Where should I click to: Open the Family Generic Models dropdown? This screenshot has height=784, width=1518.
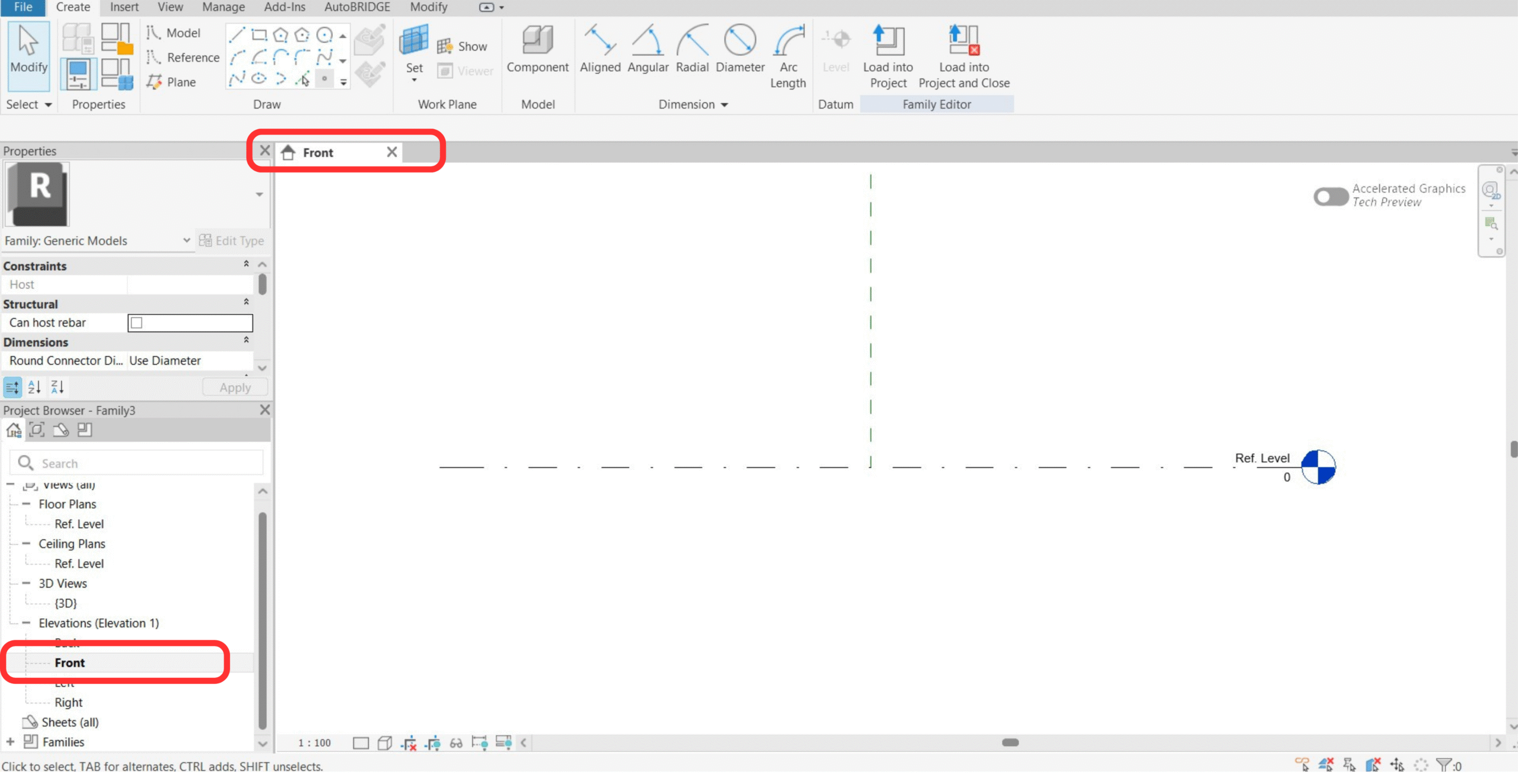pyautogui.click(x=186, y=241)
